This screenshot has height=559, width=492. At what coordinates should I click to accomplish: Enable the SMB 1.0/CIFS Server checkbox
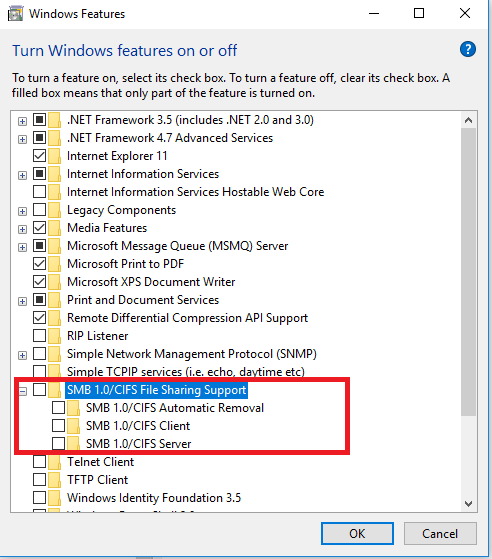58,443
